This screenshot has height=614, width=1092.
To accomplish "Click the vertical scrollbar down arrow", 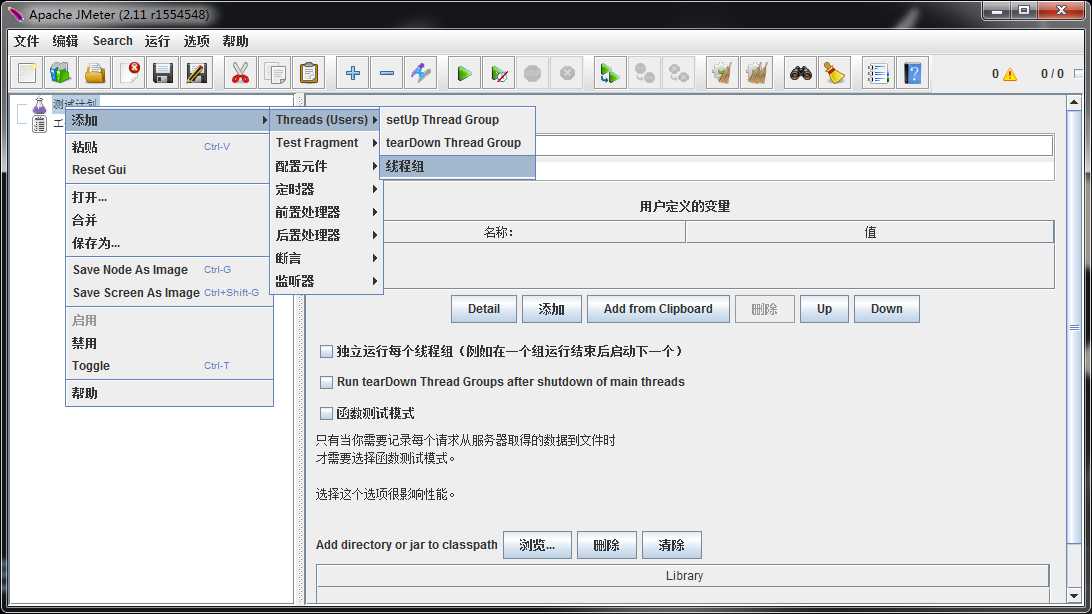I will (x=1074, y=596).
